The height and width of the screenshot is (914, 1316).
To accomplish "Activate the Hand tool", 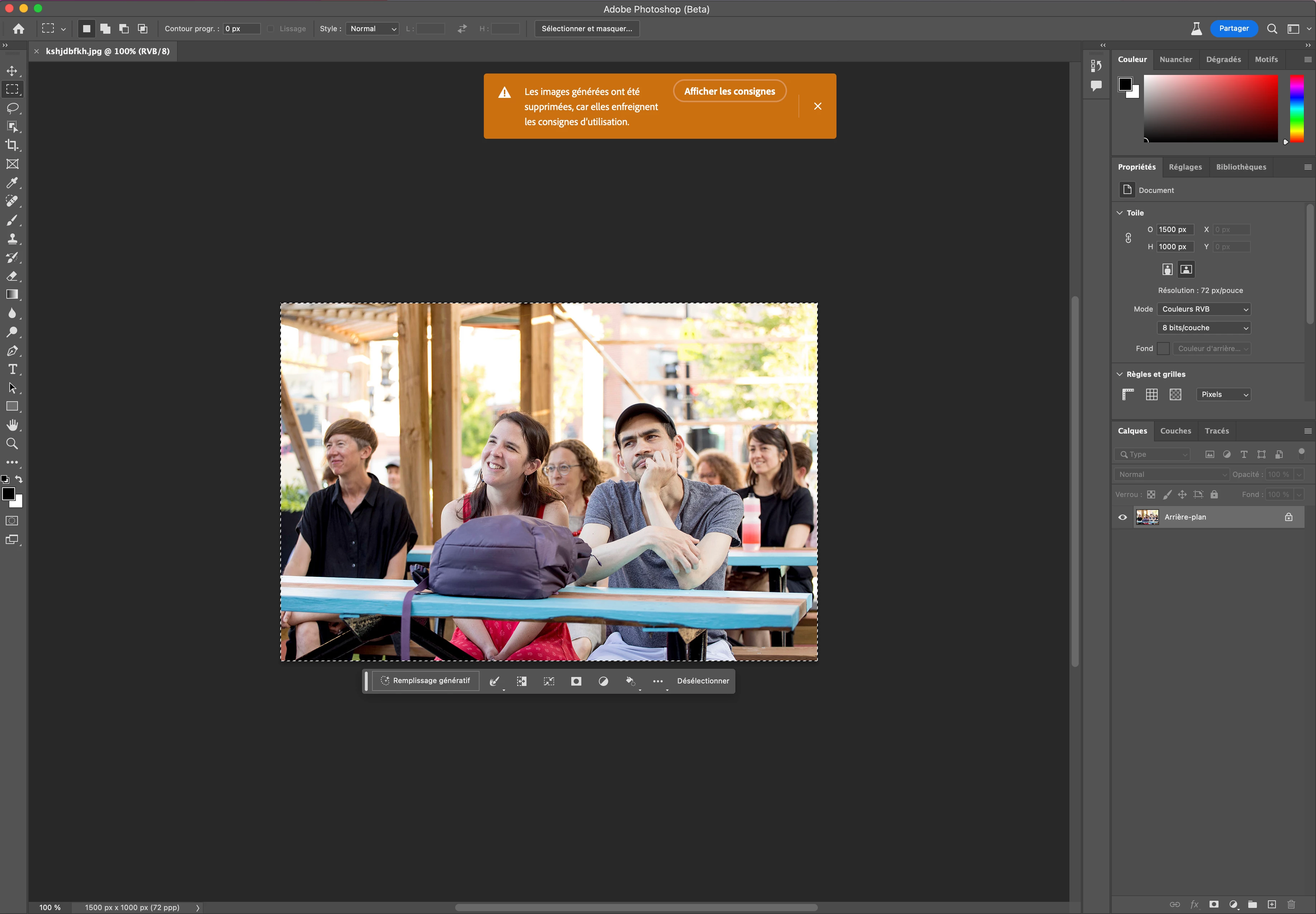I will 12,425.
